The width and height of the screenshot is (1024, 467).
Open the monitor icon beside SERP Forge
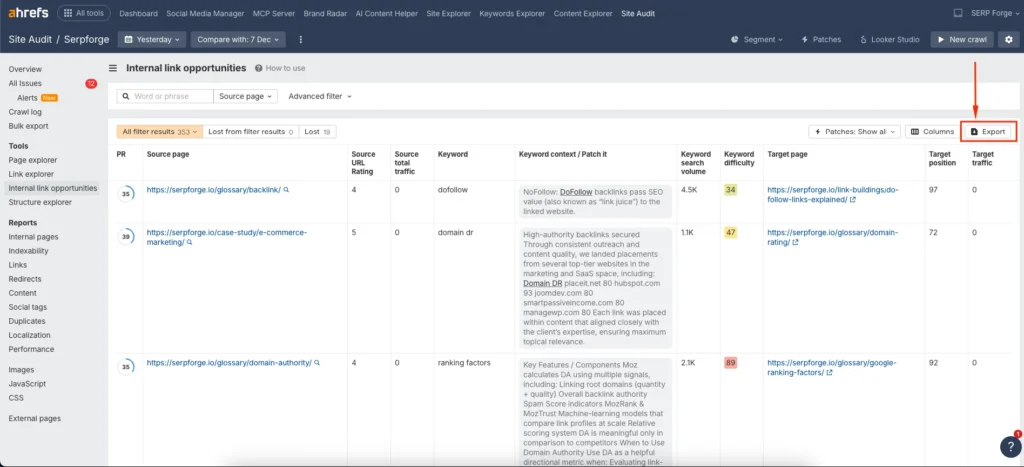click(x=958, y=13)
